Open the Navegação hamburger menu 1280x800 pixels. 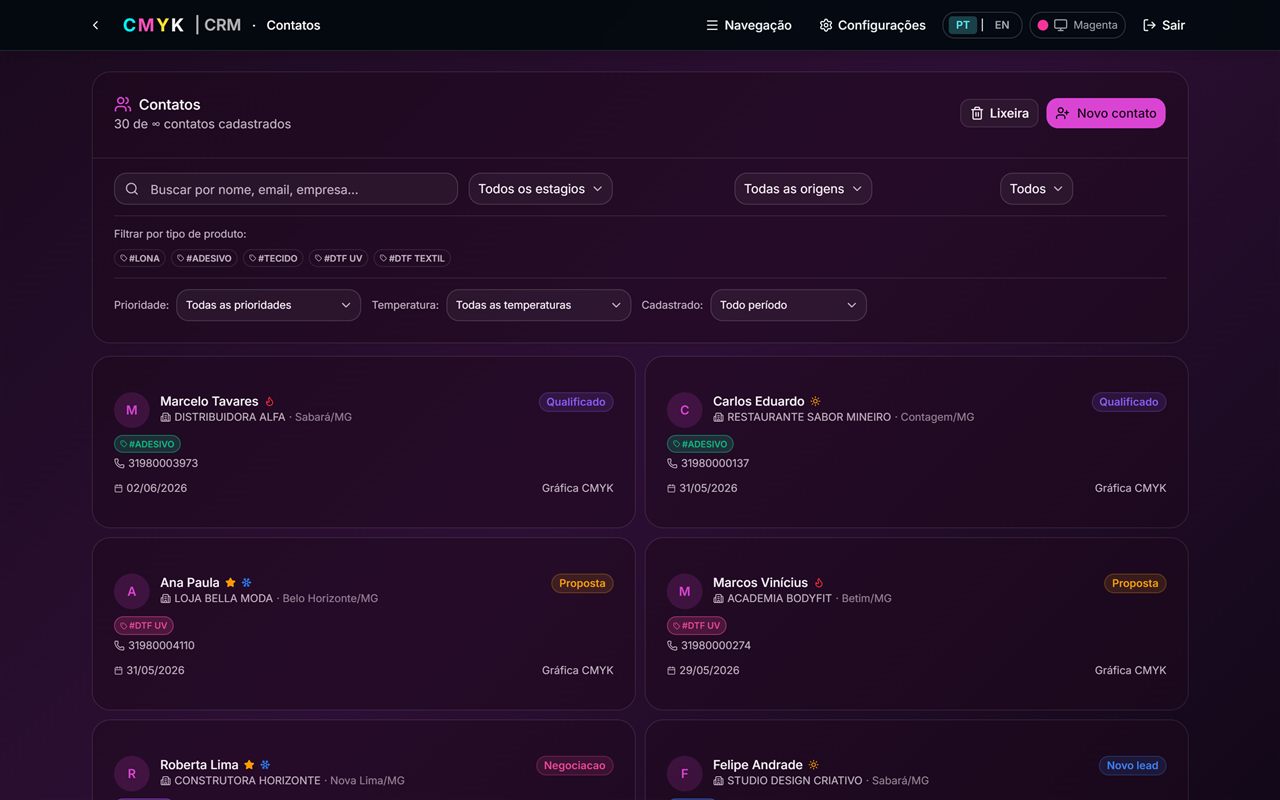(x=749, y=25)
